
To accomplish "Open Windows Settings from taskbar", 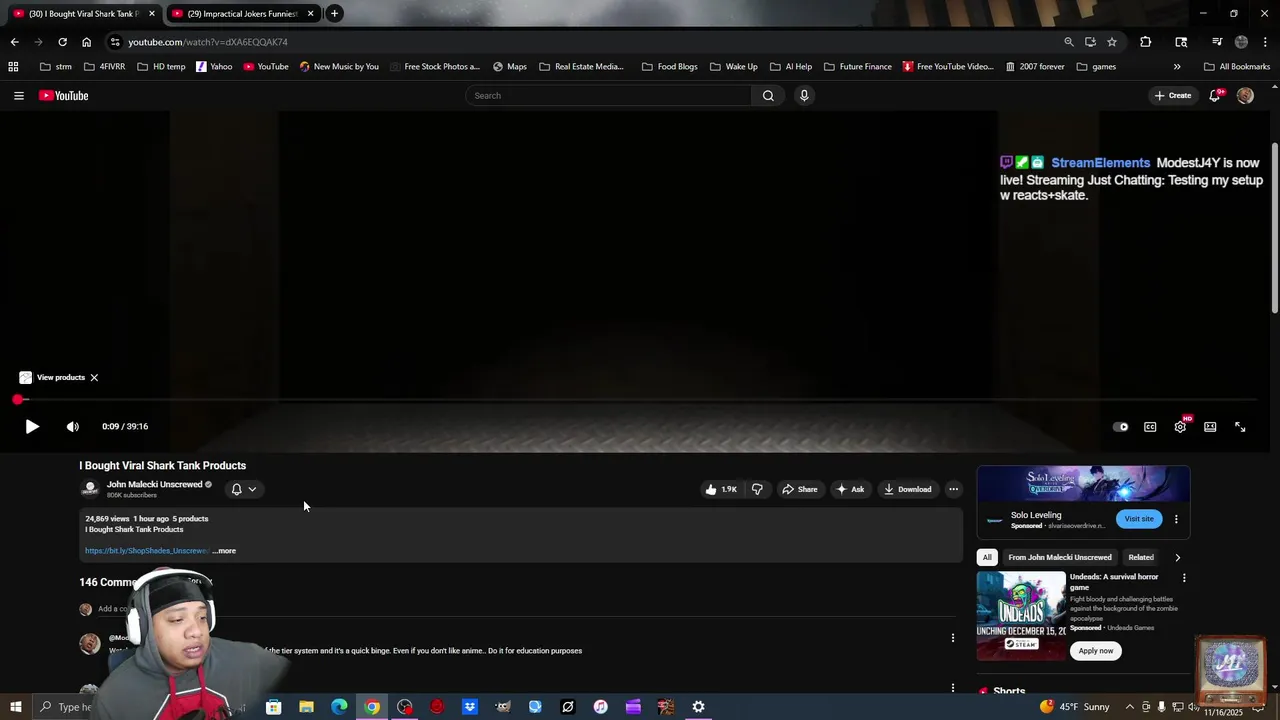I will (698, 707).
